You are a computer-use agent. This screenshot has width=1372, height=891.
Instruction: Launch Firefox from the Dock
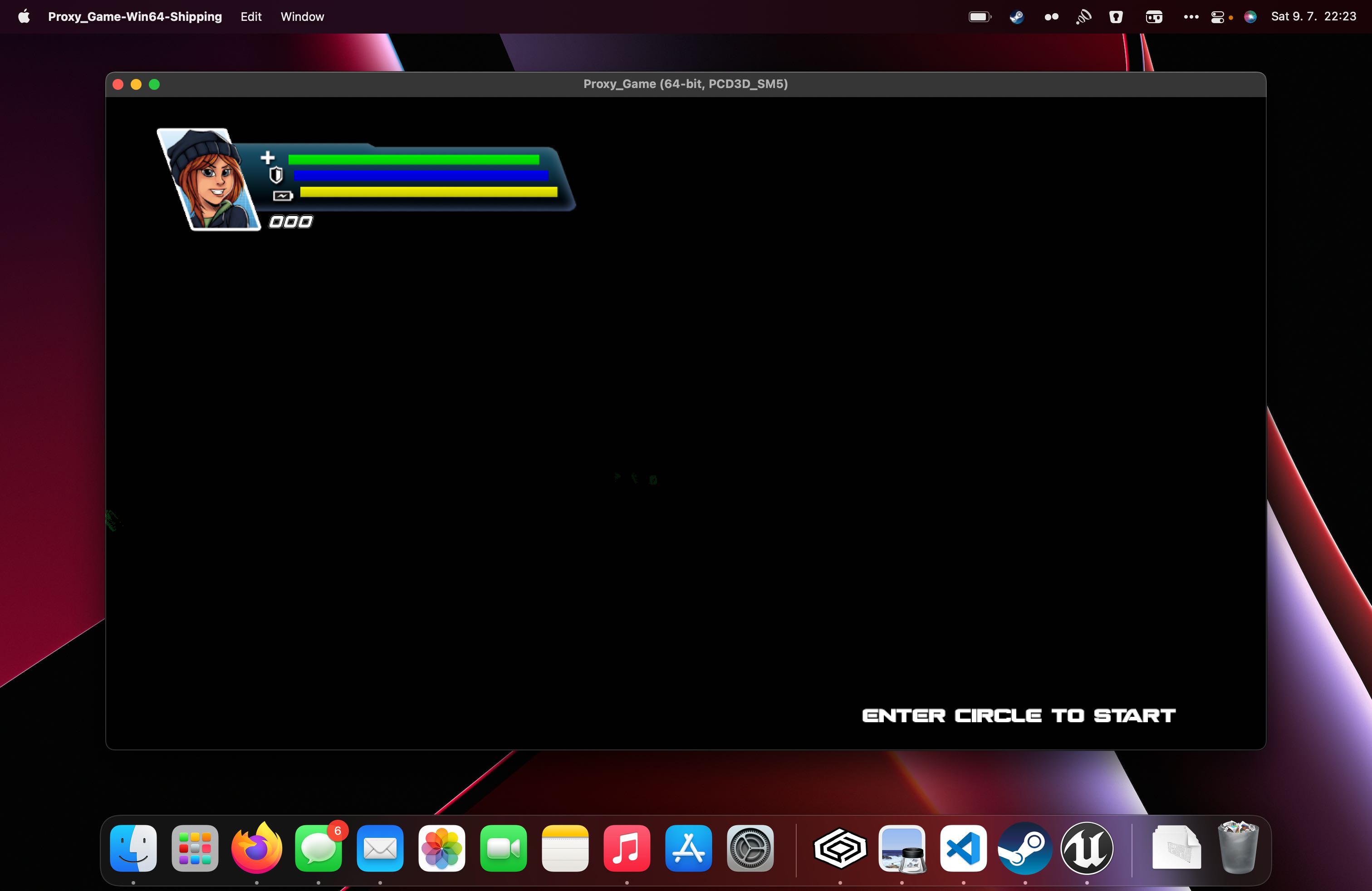[x=256, y=848]
